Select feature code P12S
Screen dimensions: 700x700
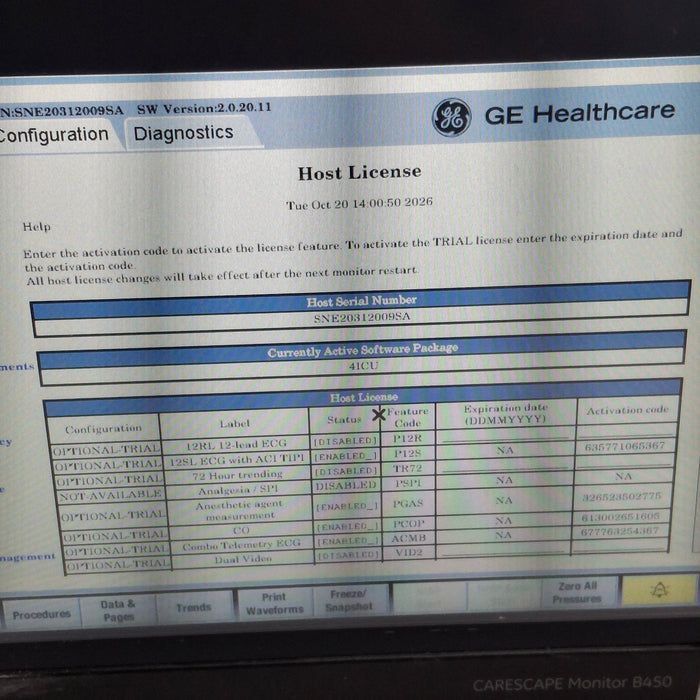tap(408, 454)
